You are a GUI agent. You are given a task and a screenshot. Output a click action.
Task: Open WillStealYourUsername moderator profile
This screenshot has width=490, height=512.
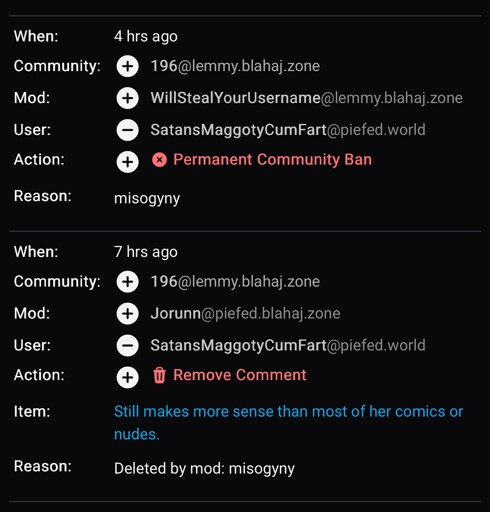click(x=306, y=98)
